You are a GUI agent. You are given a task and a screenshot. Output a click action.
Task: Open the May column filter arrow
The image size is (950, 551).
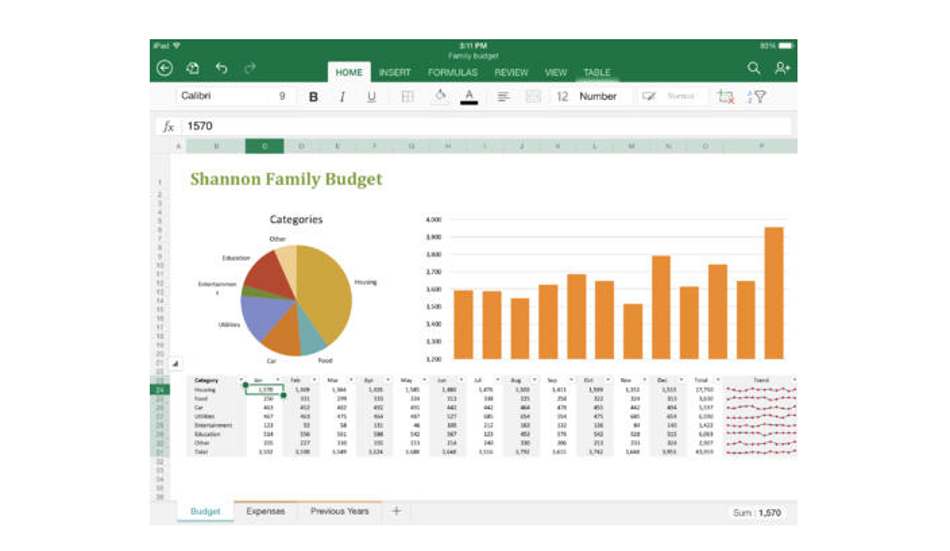pyautogui.click(x=424, y=380)
